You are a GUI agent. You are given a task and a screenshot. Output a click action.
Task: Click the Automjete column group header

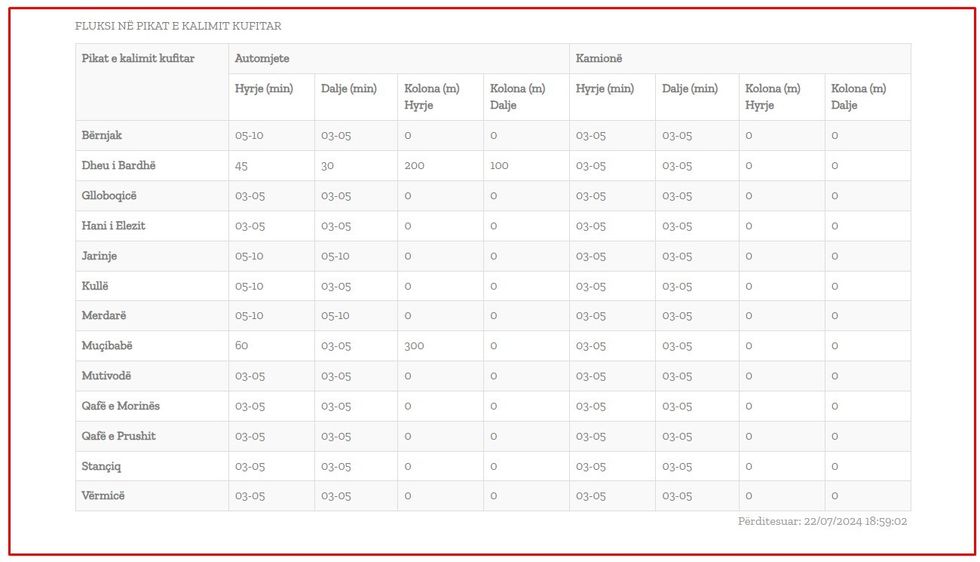tap(262, 59)
